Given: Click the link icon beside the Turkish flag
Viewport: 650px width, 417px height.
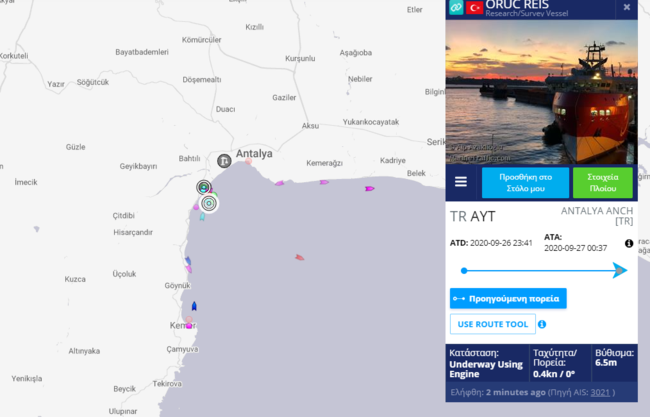Looking at the screenshot, I should pos(456,7).
